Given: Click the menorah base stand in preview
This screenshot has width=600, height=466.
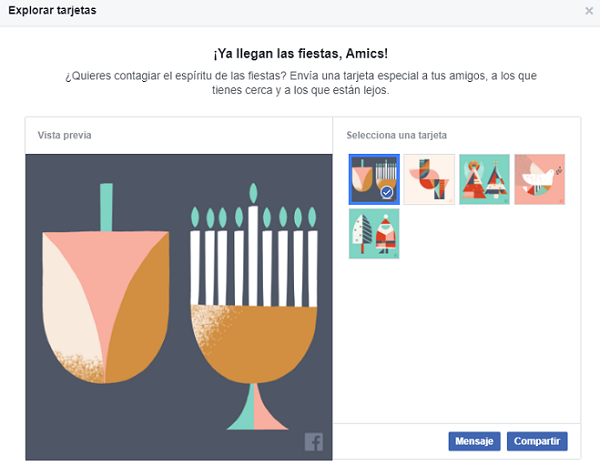Looking at the screenshot, I should tap(251, 412).
